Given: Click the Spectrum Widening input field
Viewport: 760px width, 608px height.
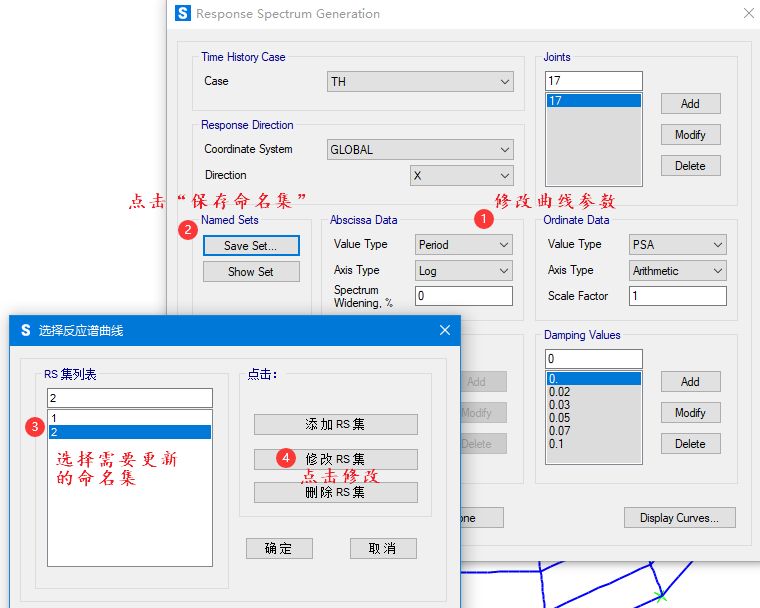Looking at the screenshot, I should coord(463,296).
